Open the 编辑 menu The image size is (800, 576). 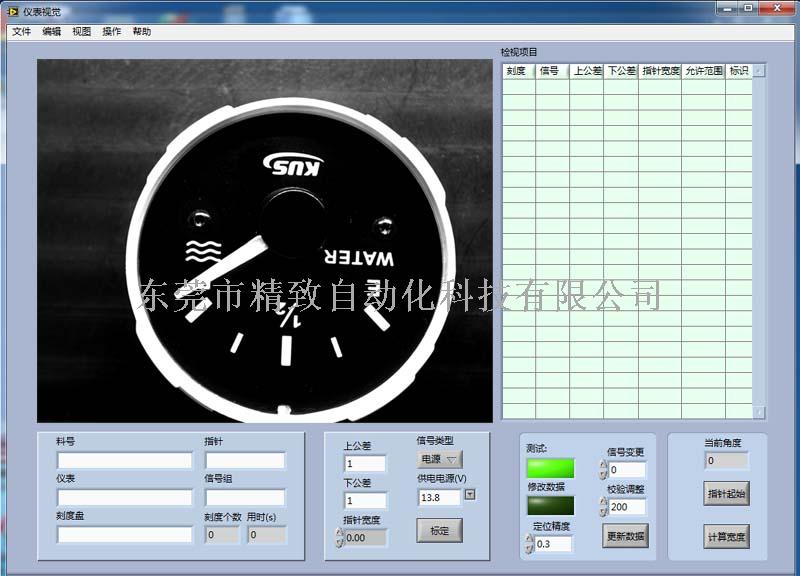[52, 32]
